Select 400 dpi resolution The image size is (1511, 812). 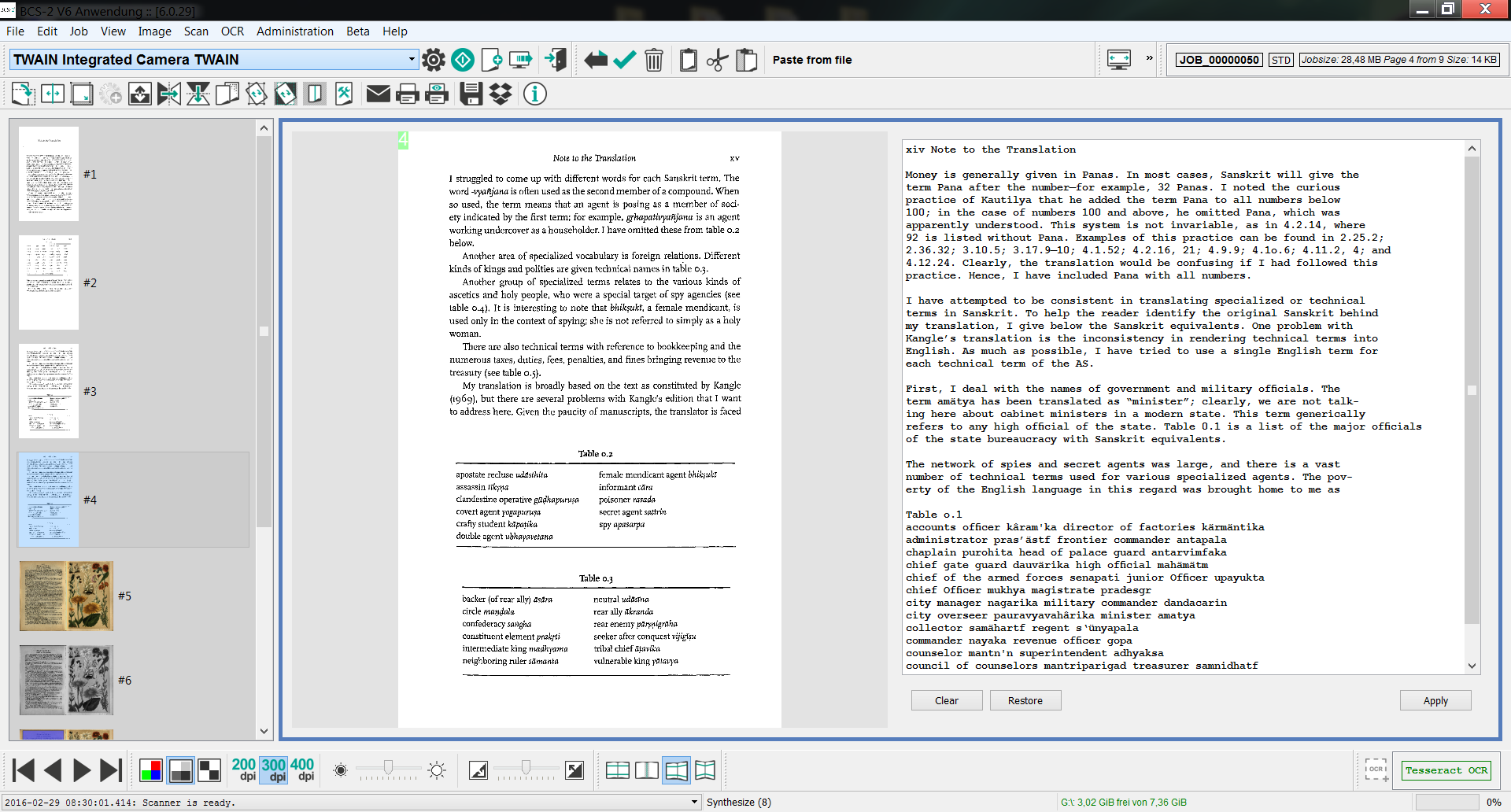[302, 770]
